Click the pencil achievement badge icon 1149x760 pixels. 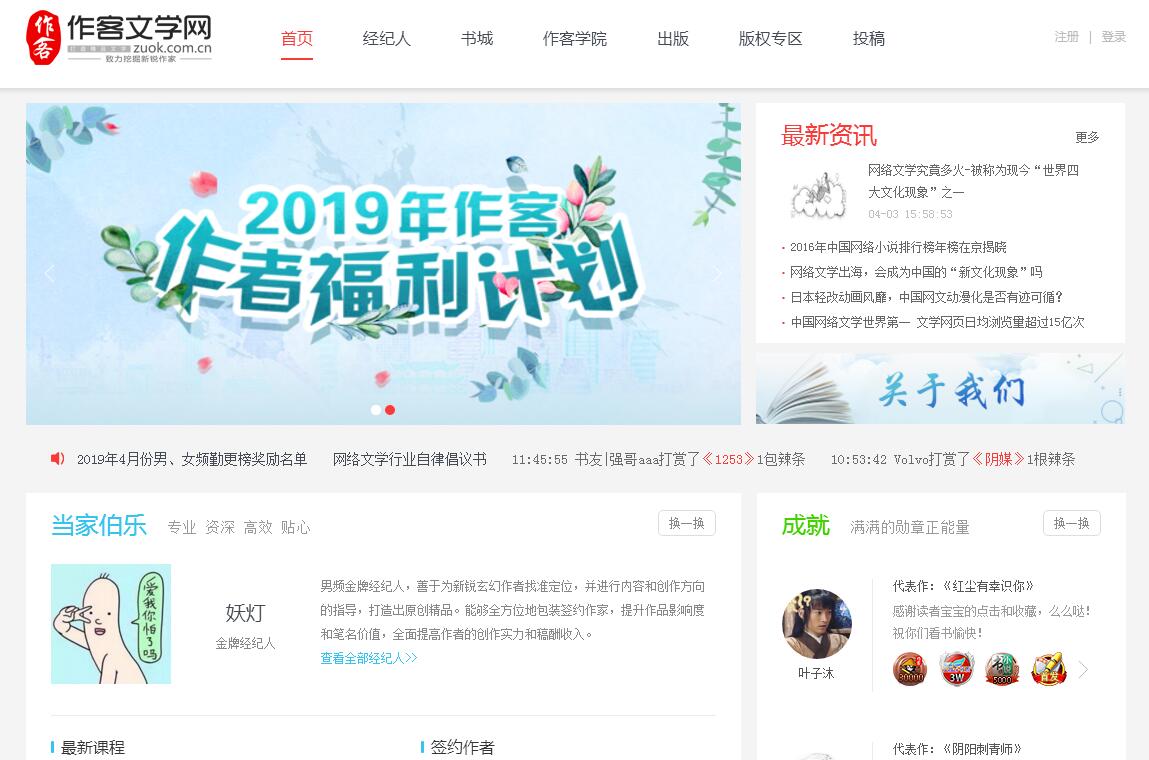click(1049, 668)
